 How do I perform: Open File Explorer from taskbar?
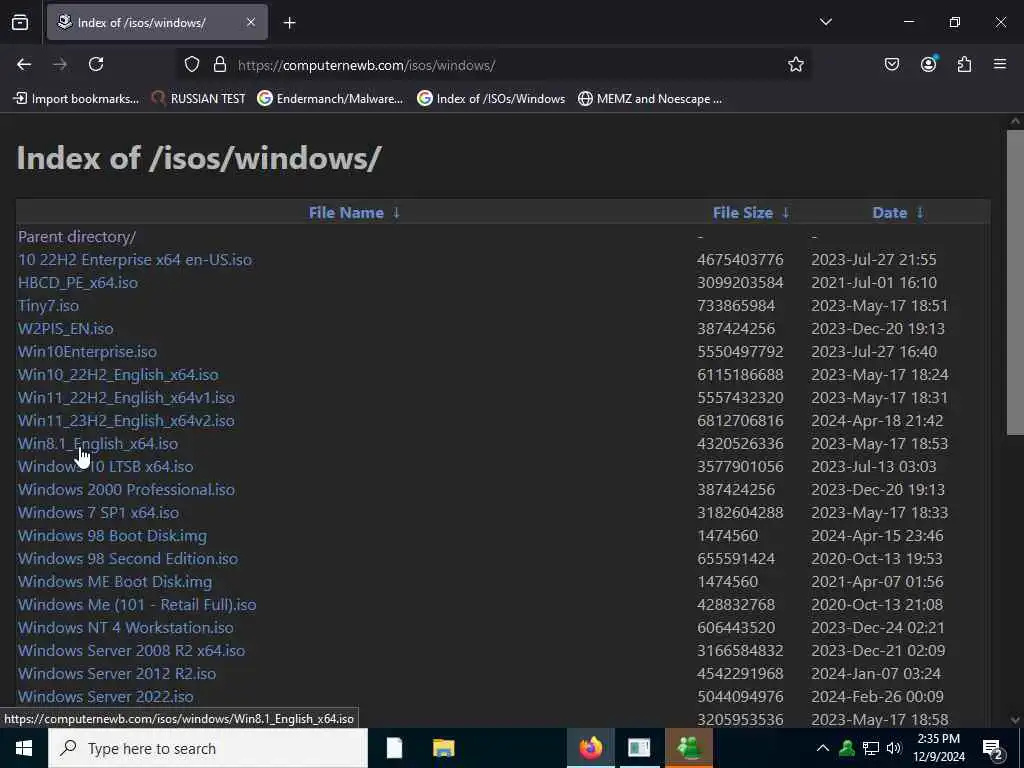[443, 748]
